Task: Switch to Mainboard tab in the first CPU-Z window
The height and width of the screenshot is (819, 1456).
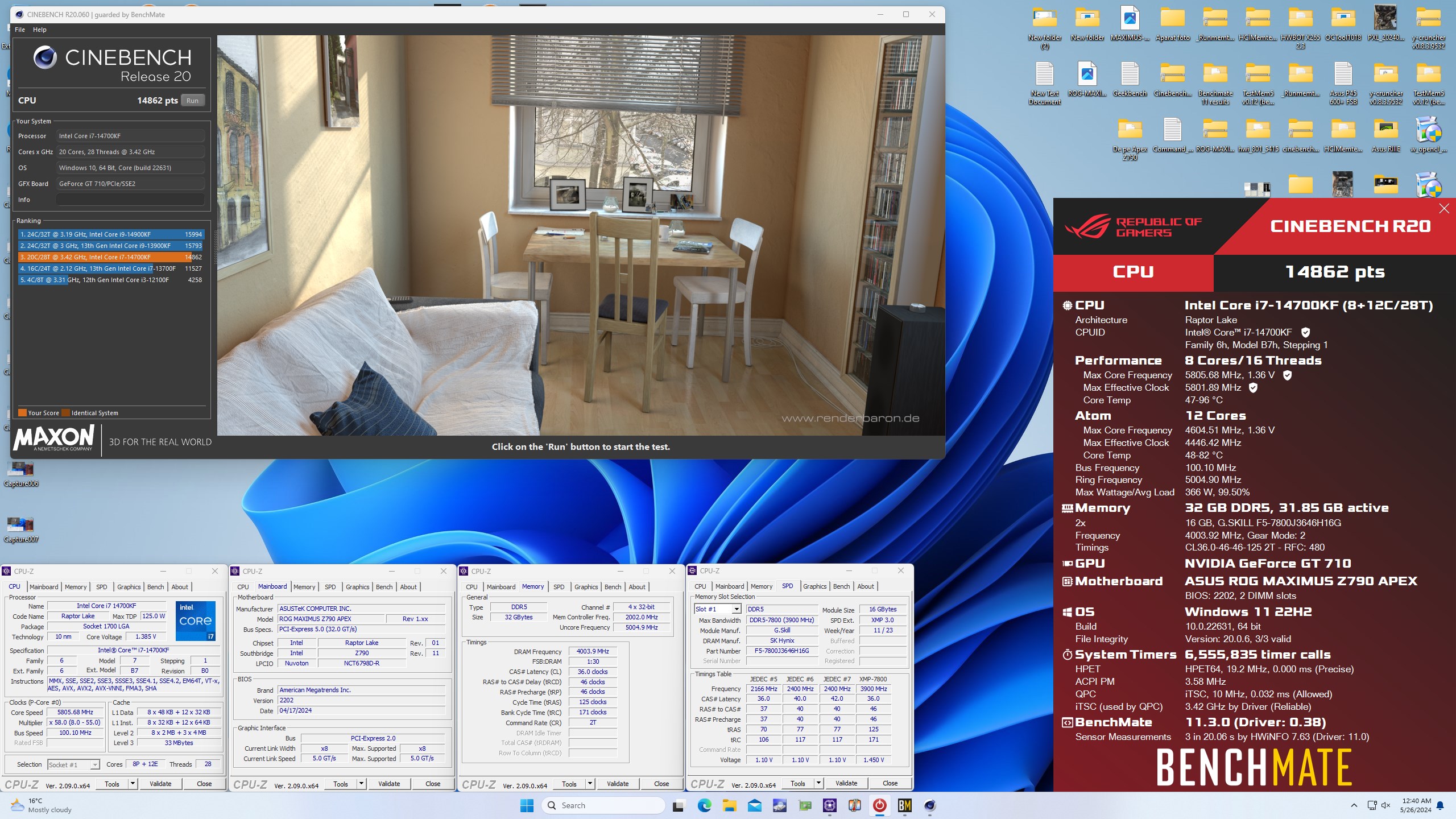Action: 44,587
